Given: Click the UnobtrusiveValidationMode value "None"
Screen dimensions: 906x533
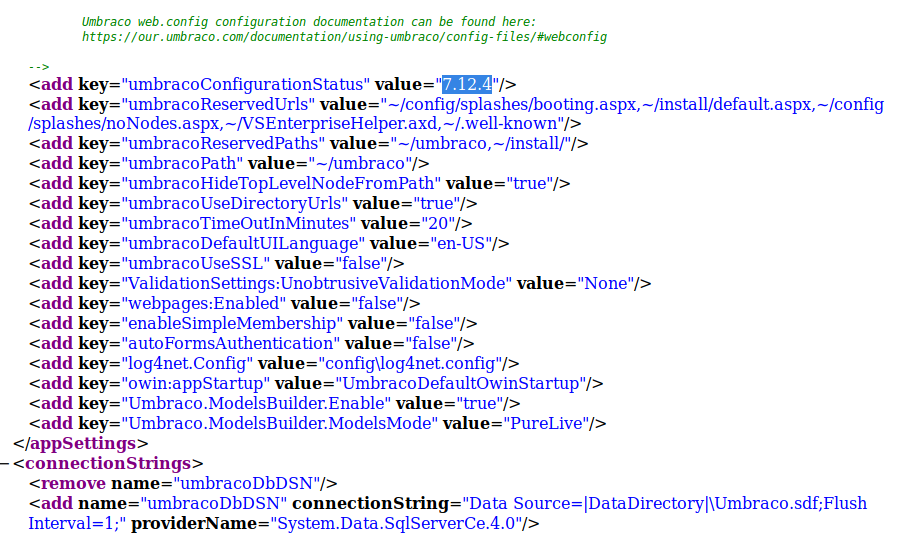Looking at the screenshot, I should click(604, 284).
